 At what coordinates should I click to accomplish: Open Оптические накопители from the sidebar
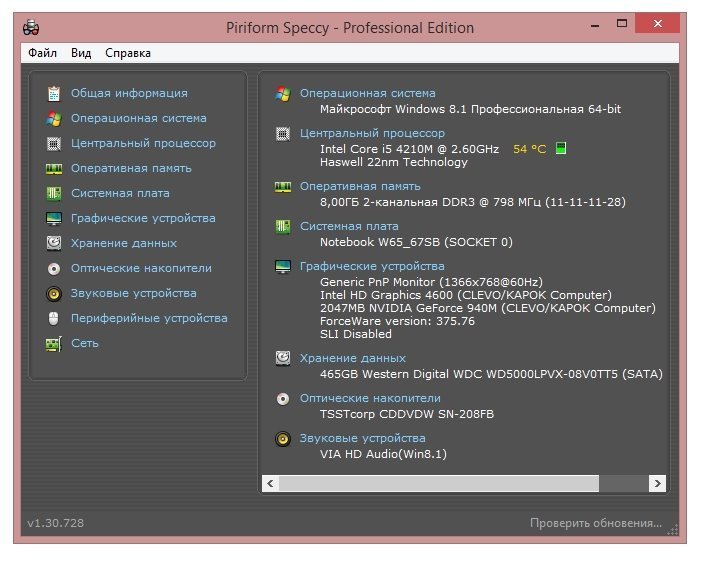tap(141, 268)
